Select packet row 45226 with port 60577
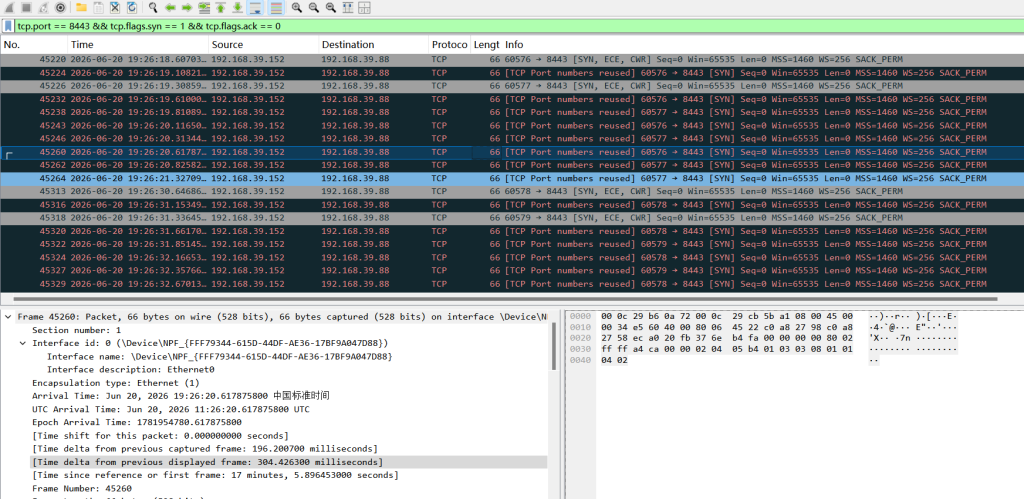Image resolution: width=1024 pixels, height=499 pixels. [512, 86]
